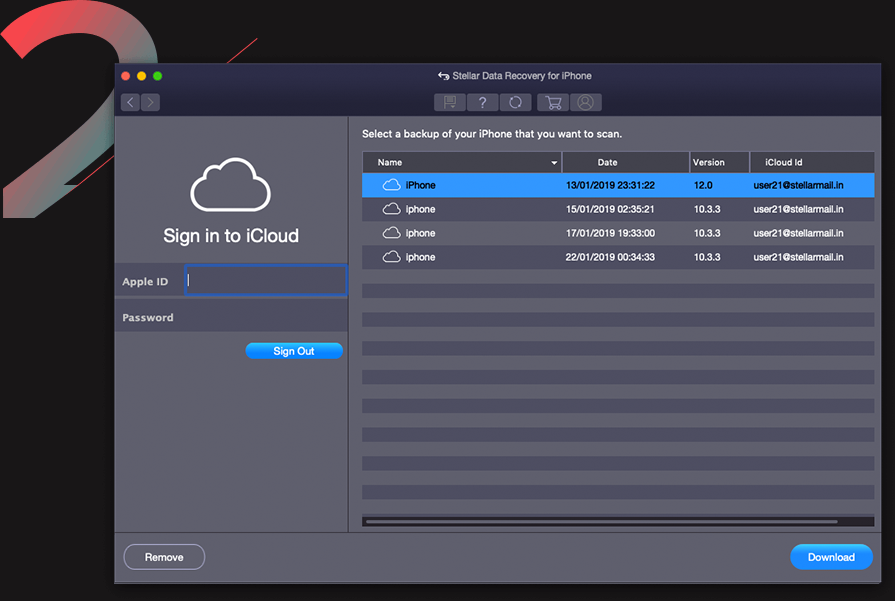The height and width of the screenshot is (601, 895).
Task: Open the saved scan list toolbar icon
Action: [x=450, y=102]
